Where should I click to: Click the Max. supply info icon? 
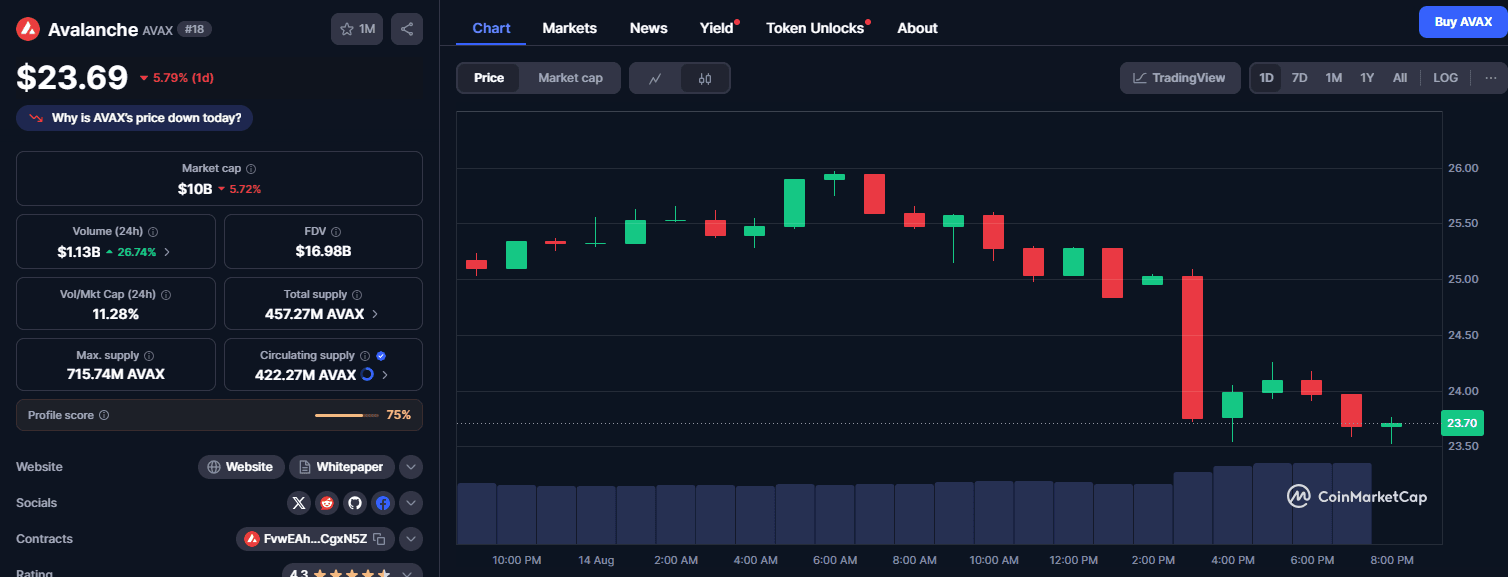pos(149,356)
